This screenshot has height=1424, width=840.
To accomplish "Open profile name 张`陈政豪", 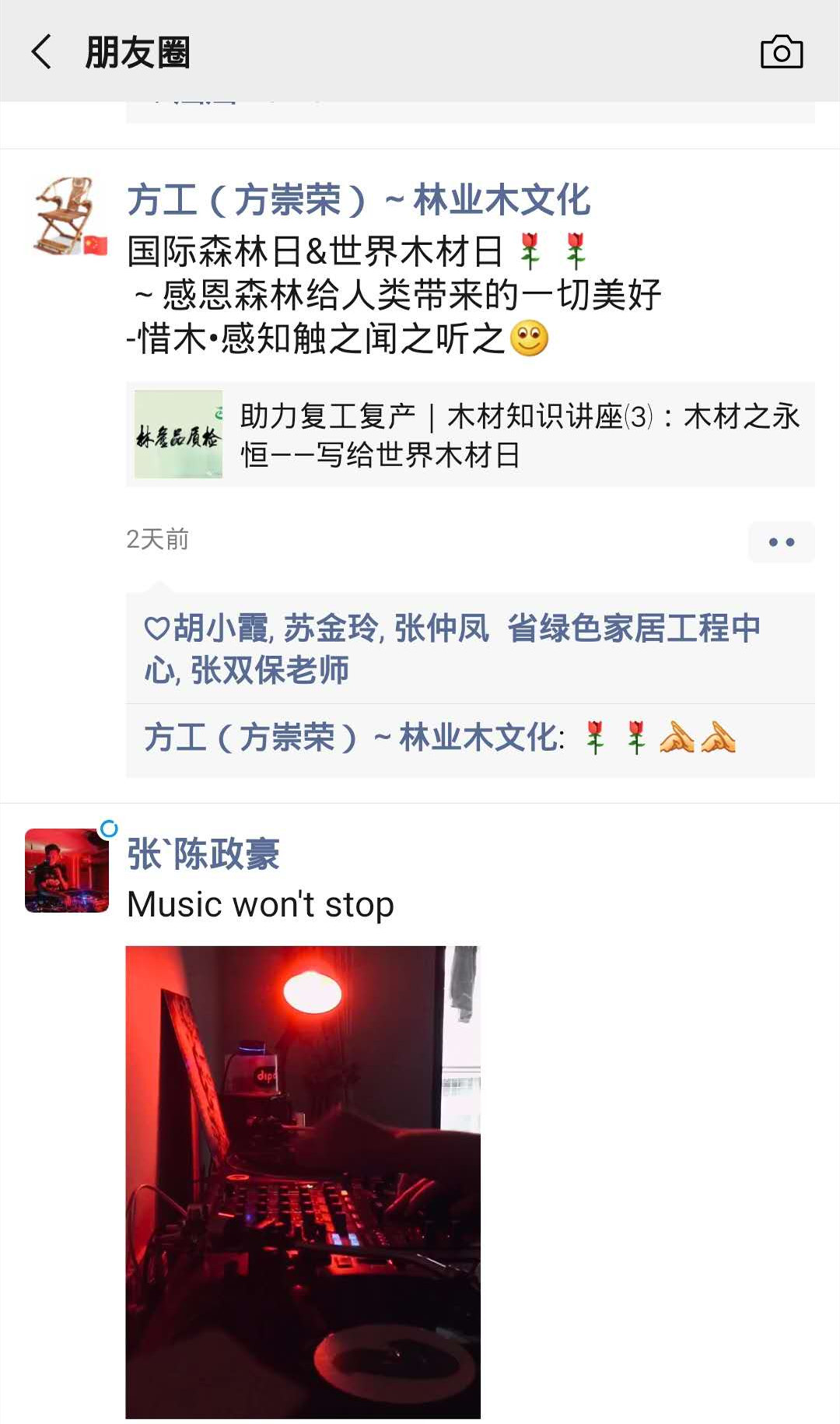I will coord(203,854).
